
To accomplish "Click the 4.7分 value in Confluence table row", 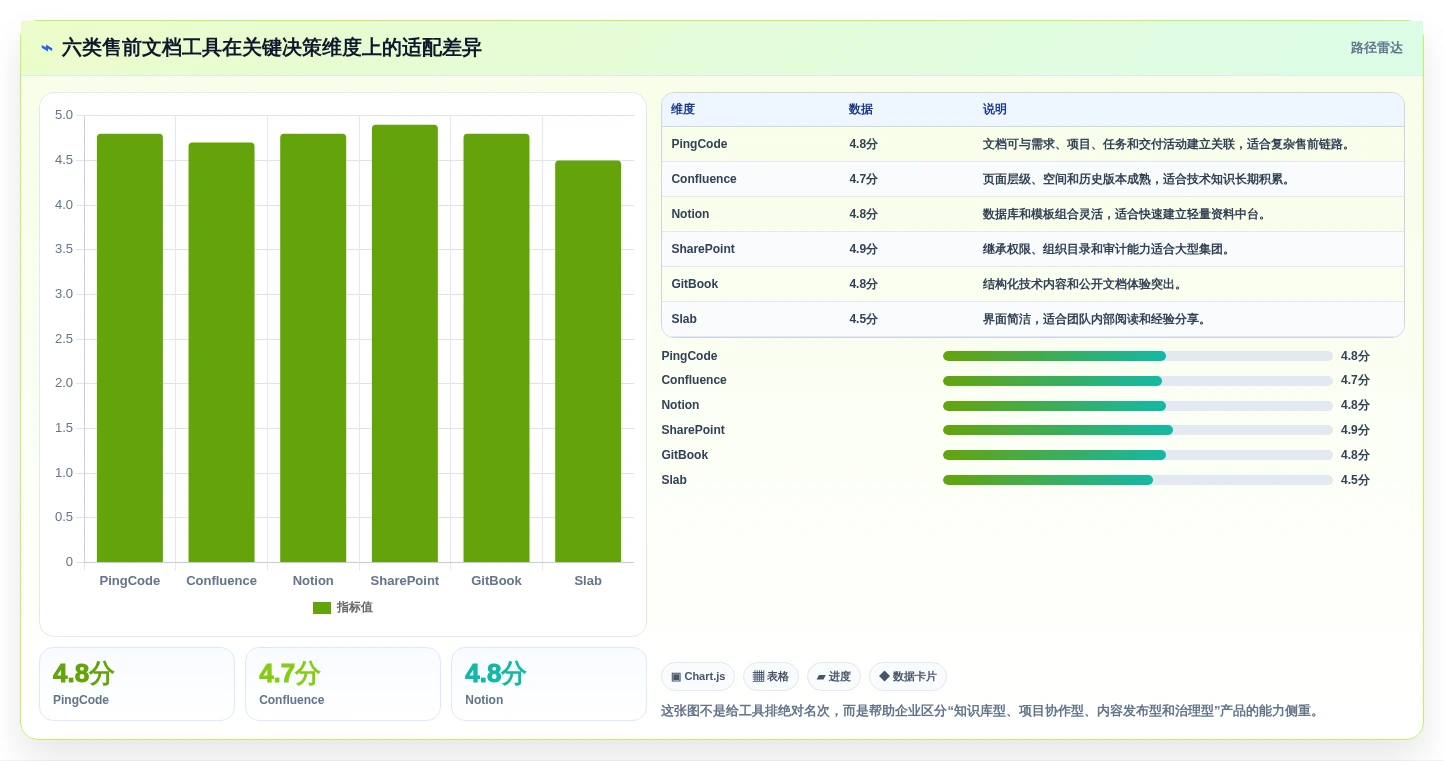I will pos(864,179).
